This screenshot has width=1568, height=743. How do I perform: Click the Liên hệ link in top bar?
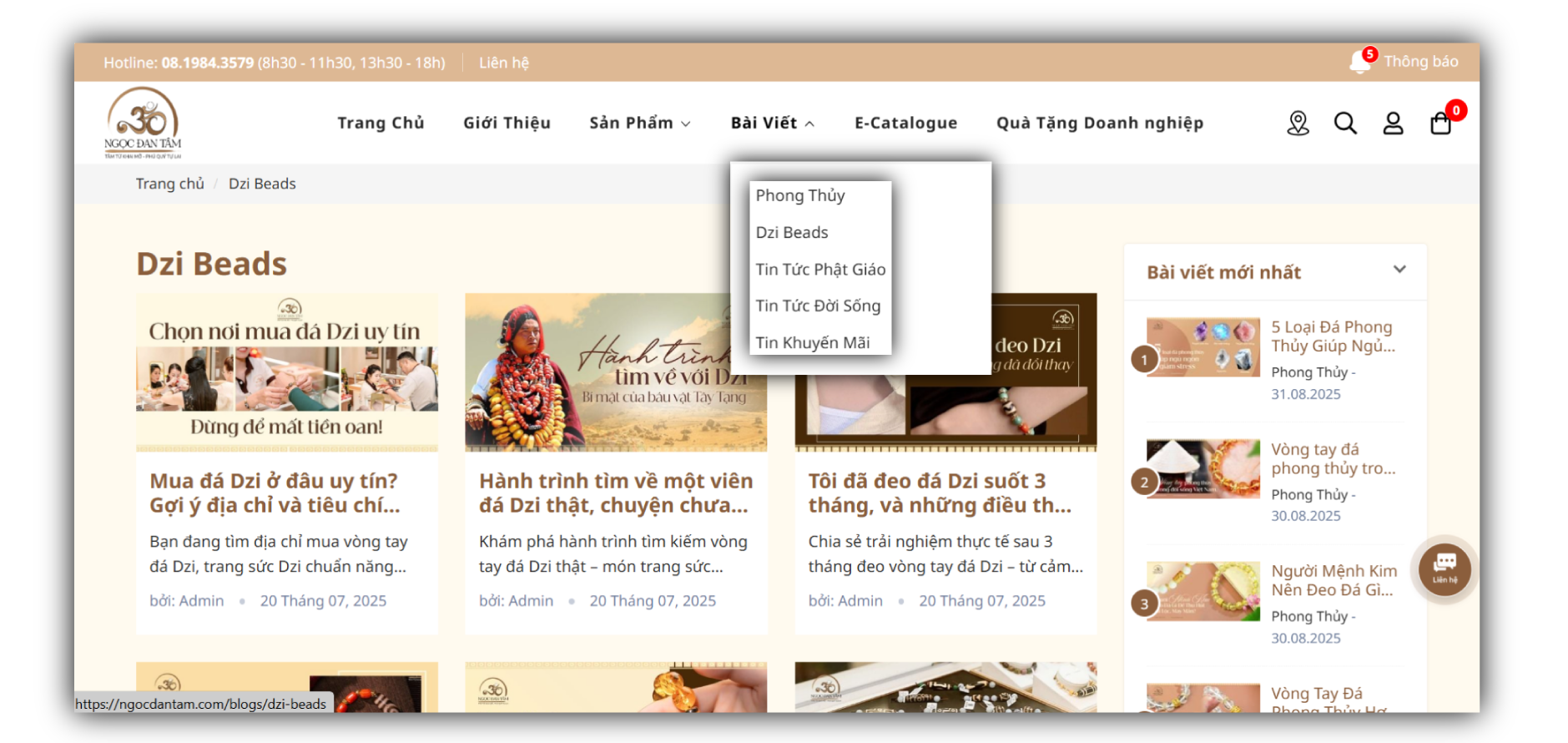click(x=503, y=63)
